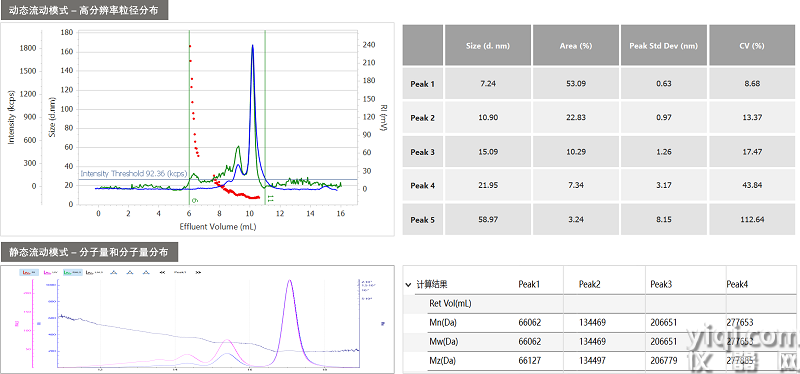Go to next peak with >> arrow
This screenshot has width=800, height=374.
pyautogui.click(x=198, y=272)
